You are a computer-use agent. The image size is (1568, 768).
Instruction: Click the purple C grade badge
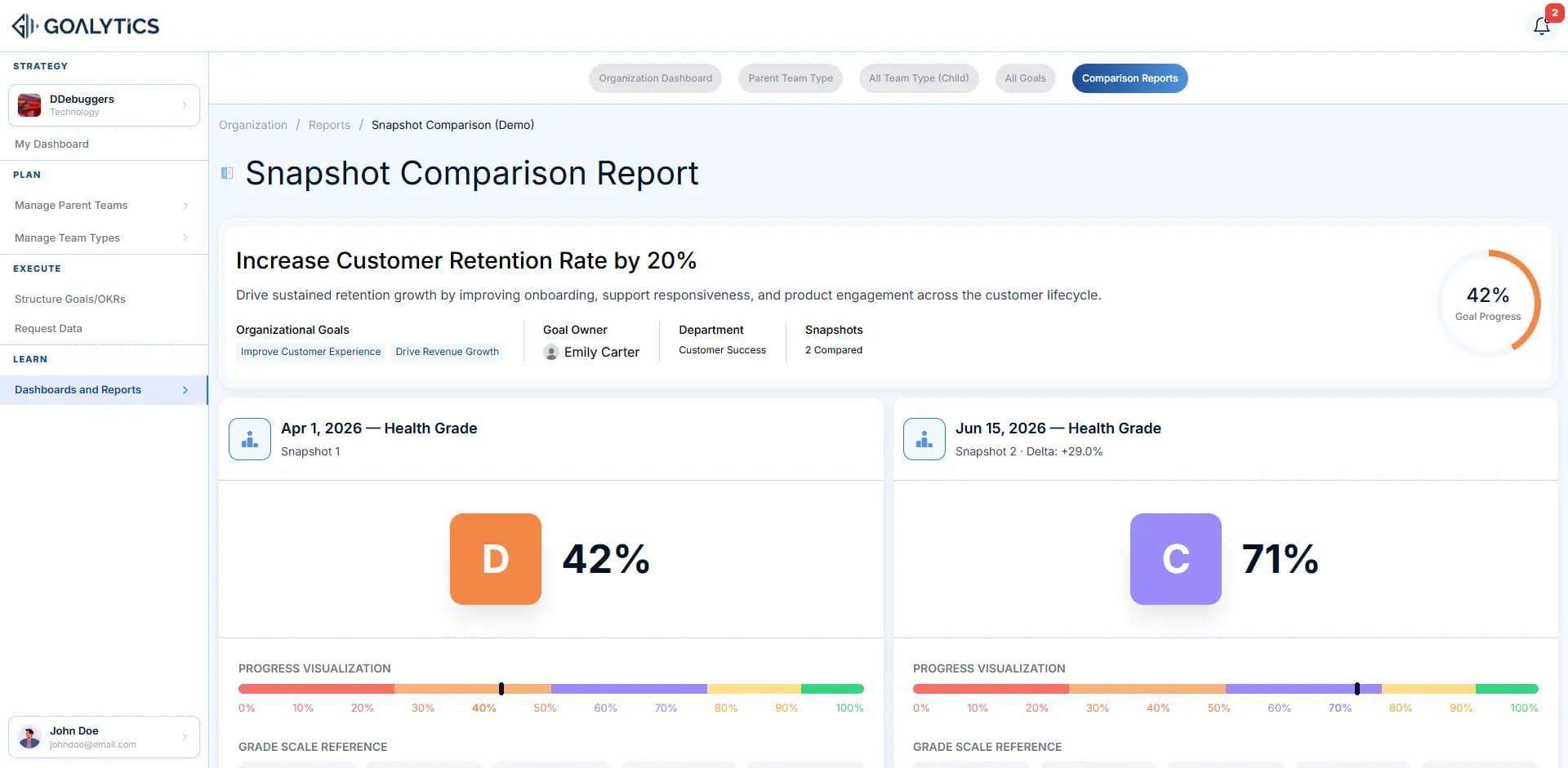tap(1176, 559)
